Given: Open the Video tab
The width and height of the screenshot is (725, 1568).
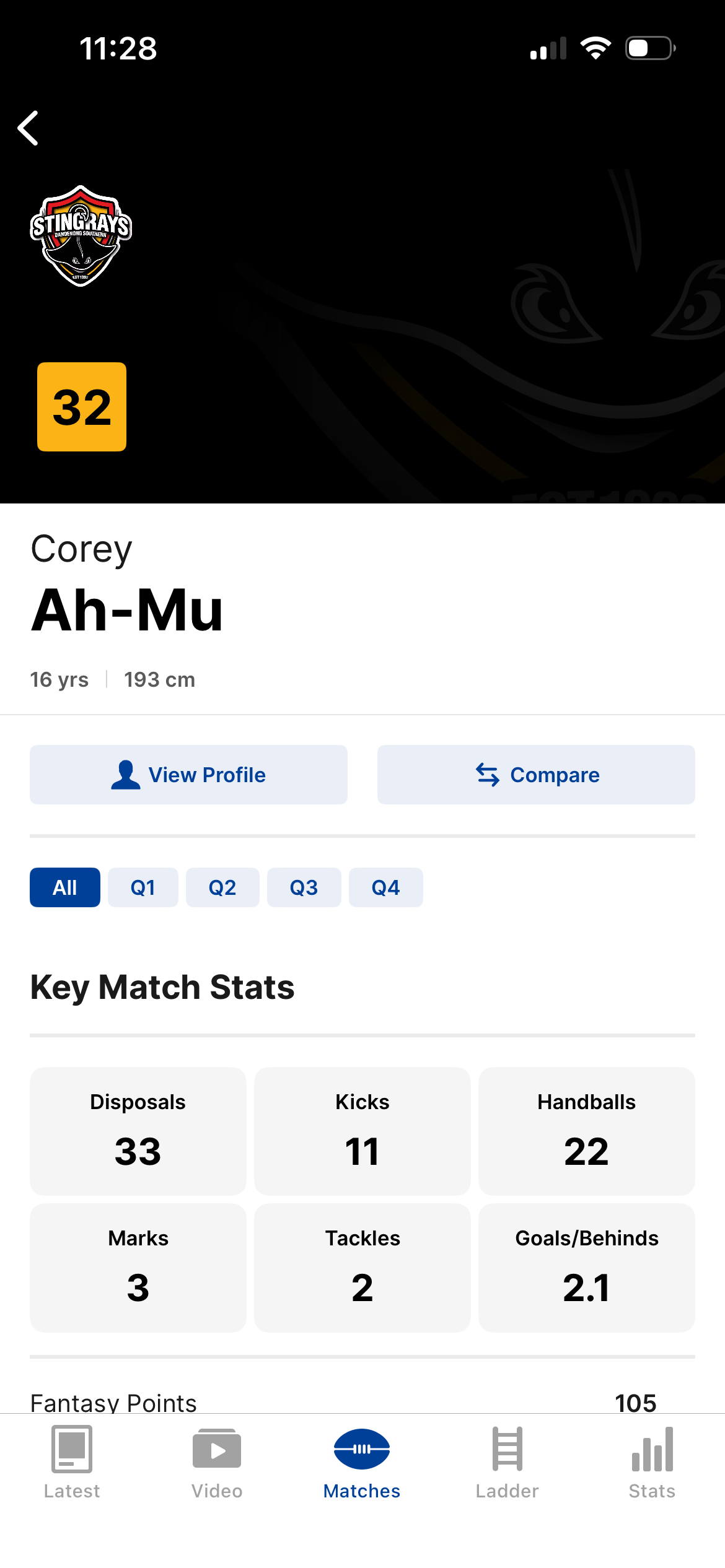Looking at the screenshot, I should 217,1462.
